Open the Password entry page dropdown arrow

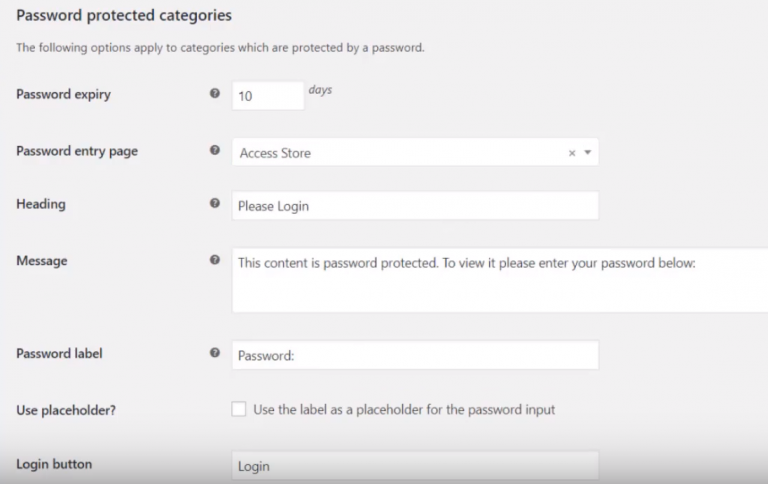click(x=588, y=153)
